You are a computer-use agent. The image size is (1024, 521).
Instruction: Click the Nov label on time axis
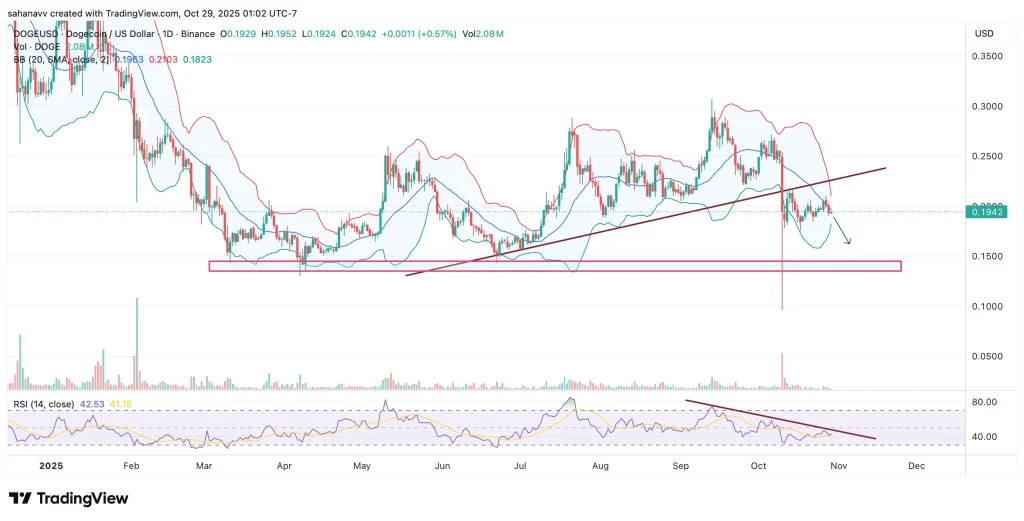[836, 465]
